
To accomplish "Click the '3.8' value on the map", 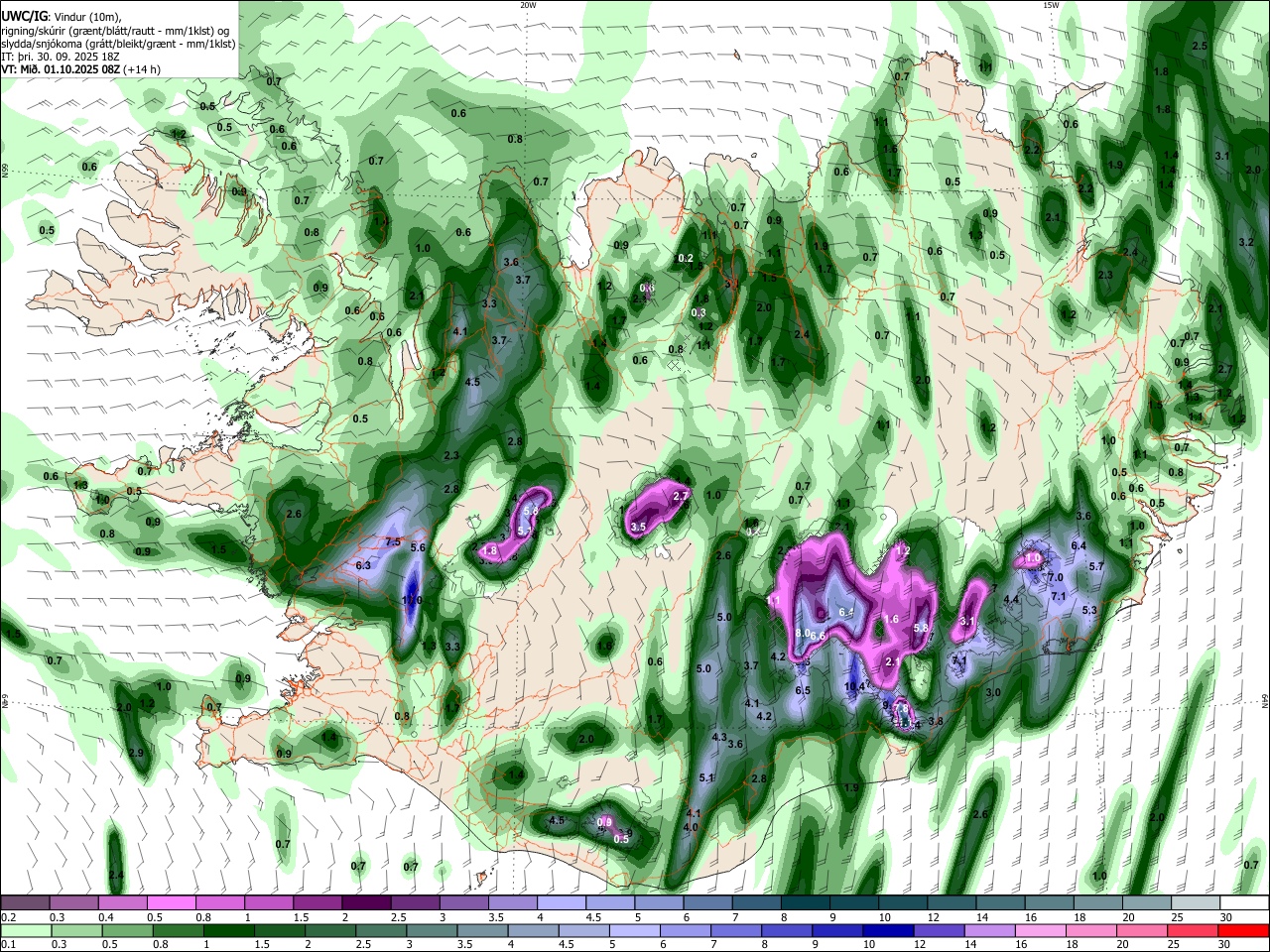I will (x=936, y=721).
